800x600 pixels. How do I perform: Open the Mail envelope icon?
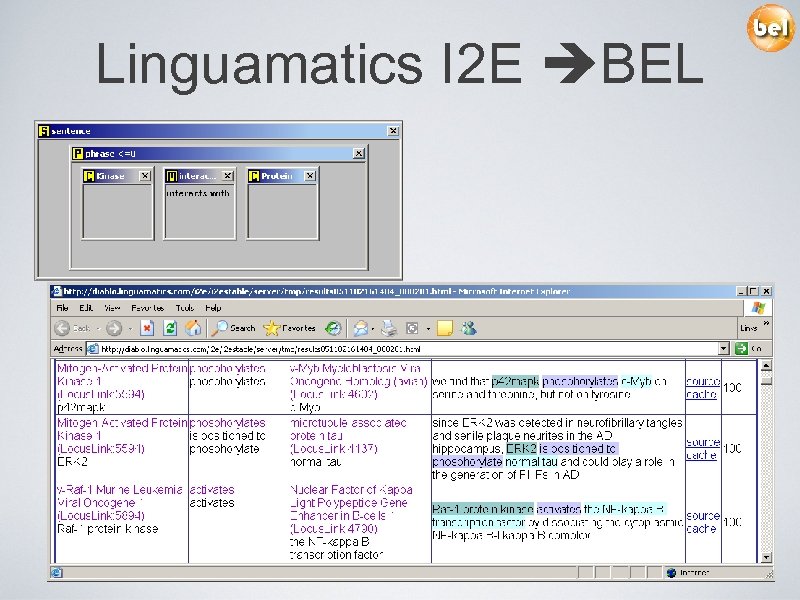(360, 328)
